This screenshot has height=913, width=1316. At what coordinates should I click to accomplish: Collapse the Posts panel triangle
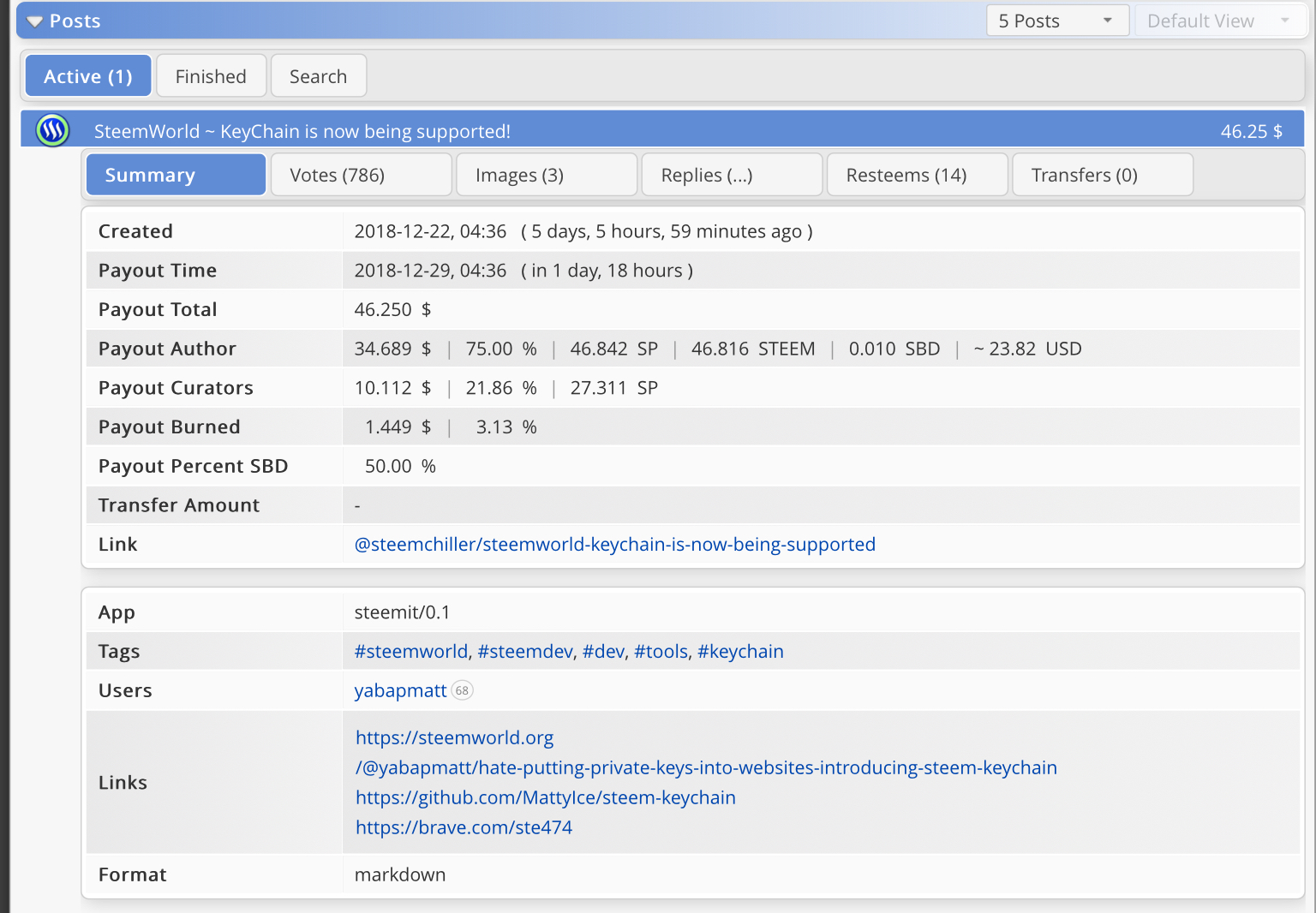[34, 21]
